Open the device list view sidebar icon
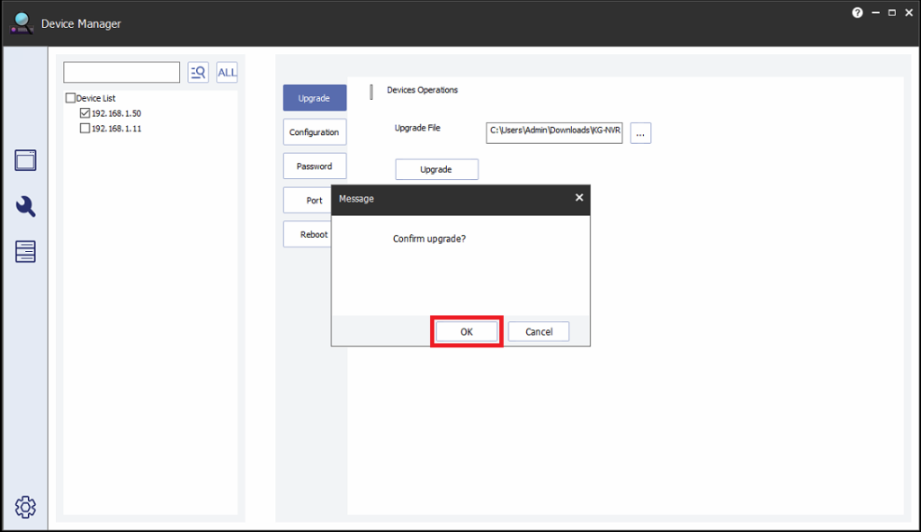 26,161
